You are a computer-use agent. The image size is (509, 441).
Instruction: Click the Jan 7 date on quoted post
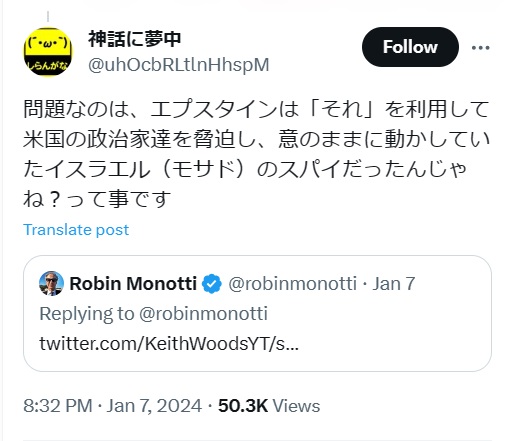click(x=394, y=284)
